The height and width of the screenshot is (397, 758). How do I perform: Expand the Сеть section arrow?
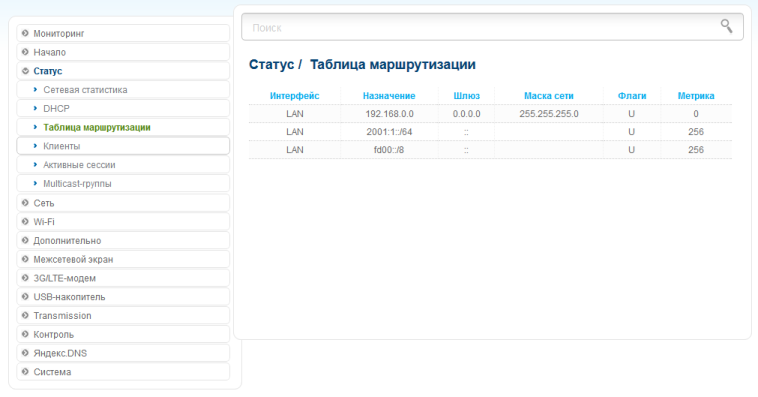[25, 203]
